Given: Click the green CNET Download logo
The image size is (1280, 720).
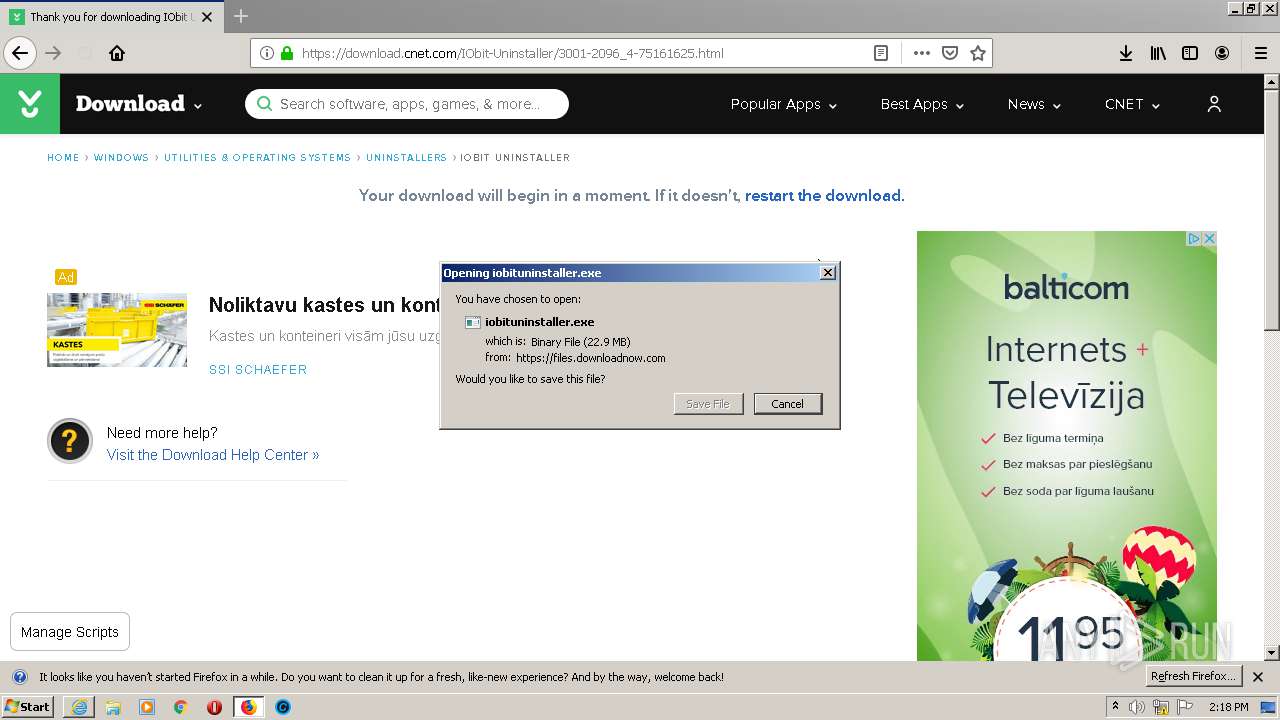Looking at the screenshot, I should pyautogui.click(x=30, y=104).
